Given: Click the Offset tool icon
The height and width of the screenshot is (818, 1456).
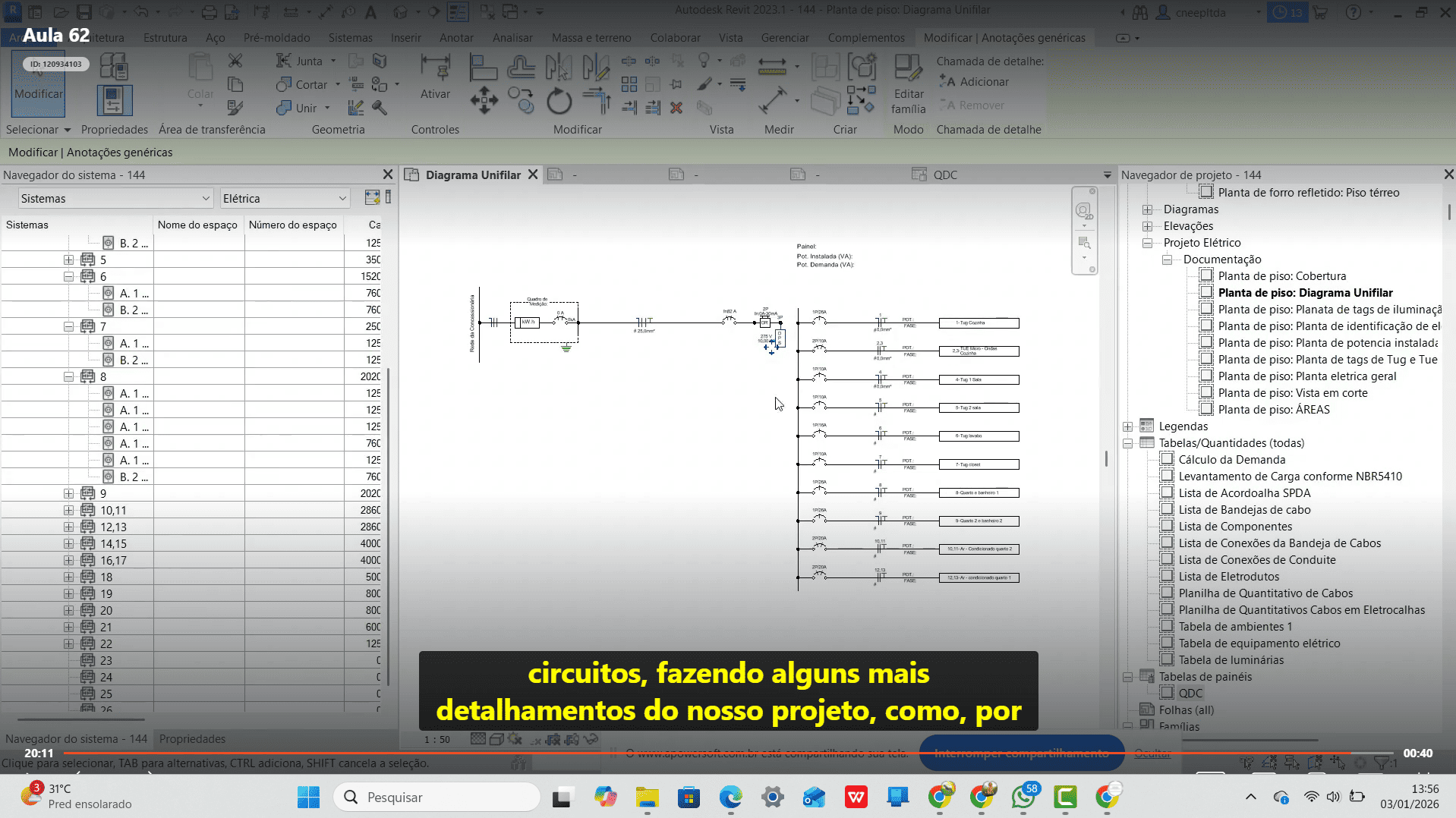Looking at the screenshot, I should pyautogui.click(x=521, y=68).
